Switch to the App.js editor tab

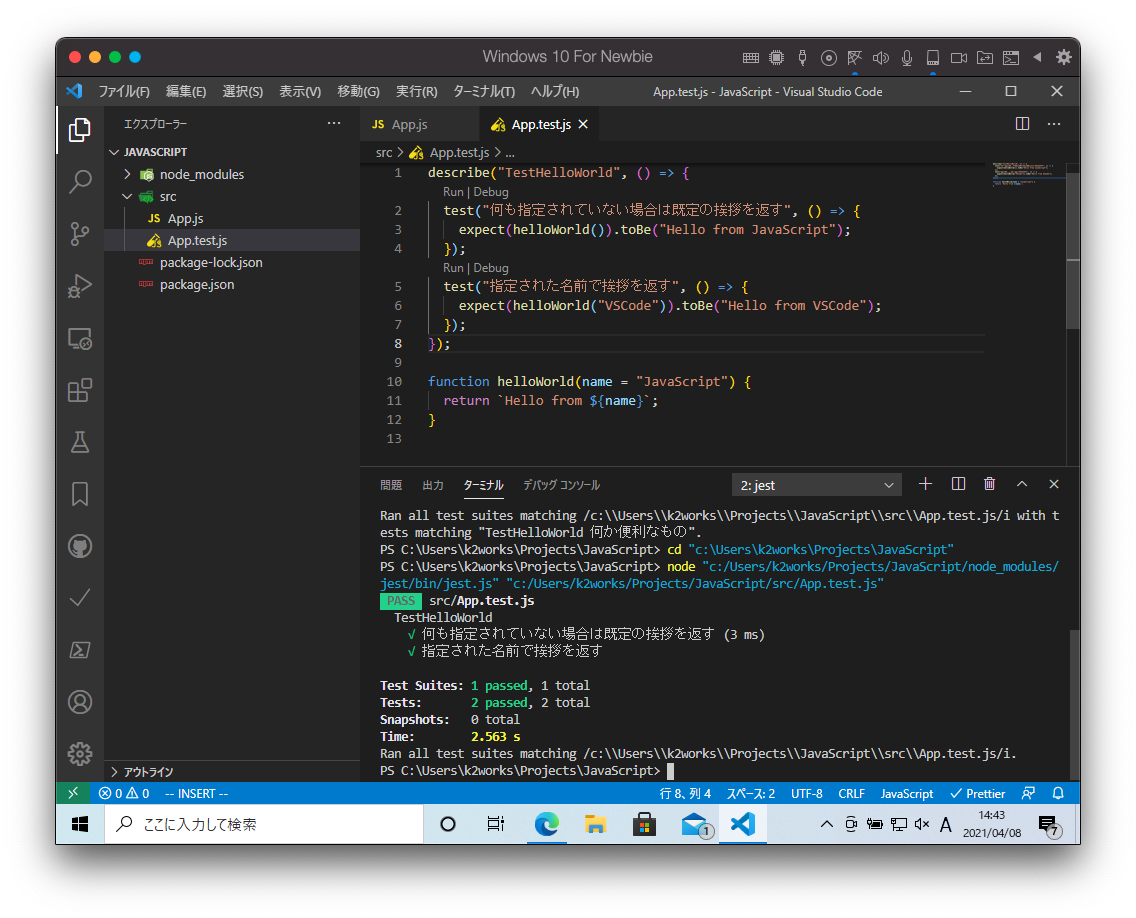pyautogui.click(x=409, y=124)
